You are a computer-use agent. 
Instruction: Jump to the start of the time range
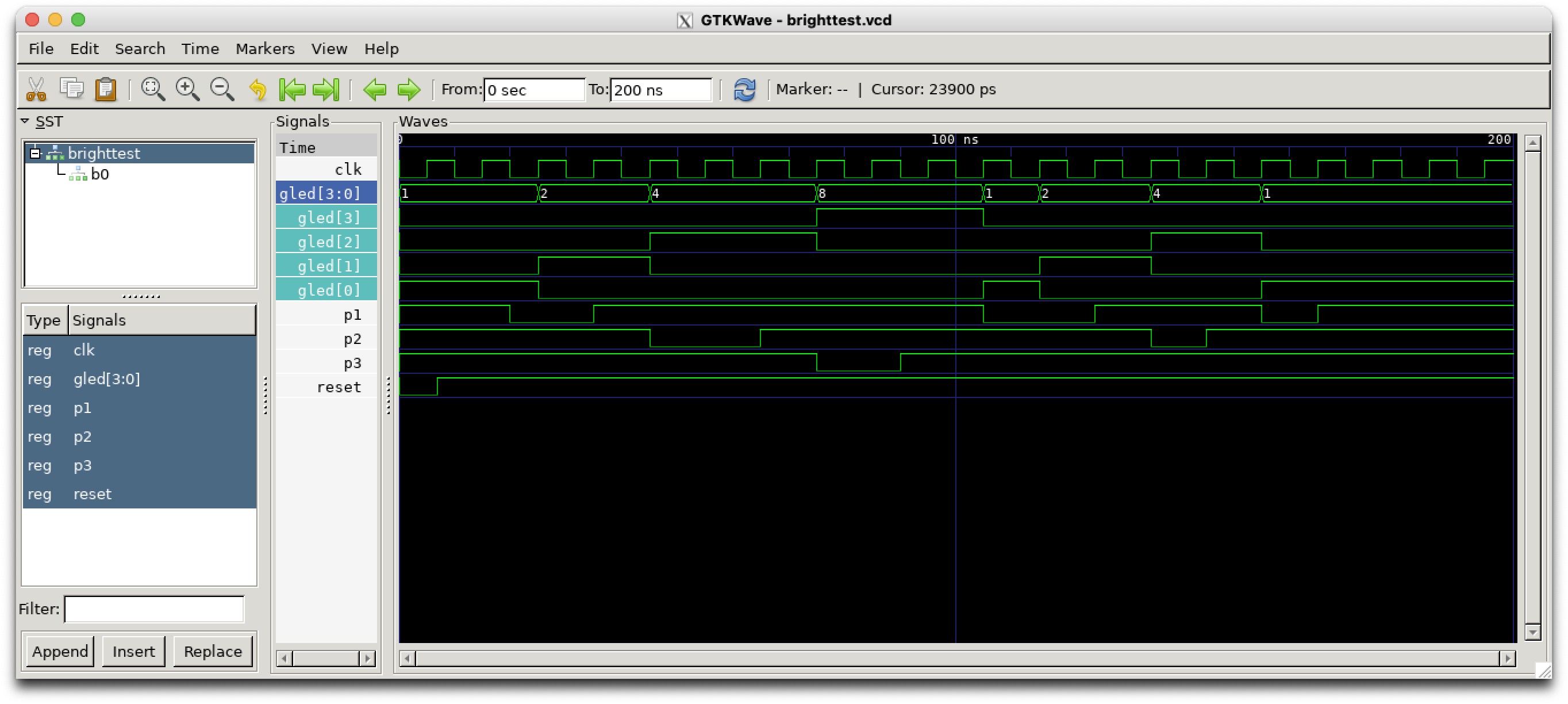[292, 90]
